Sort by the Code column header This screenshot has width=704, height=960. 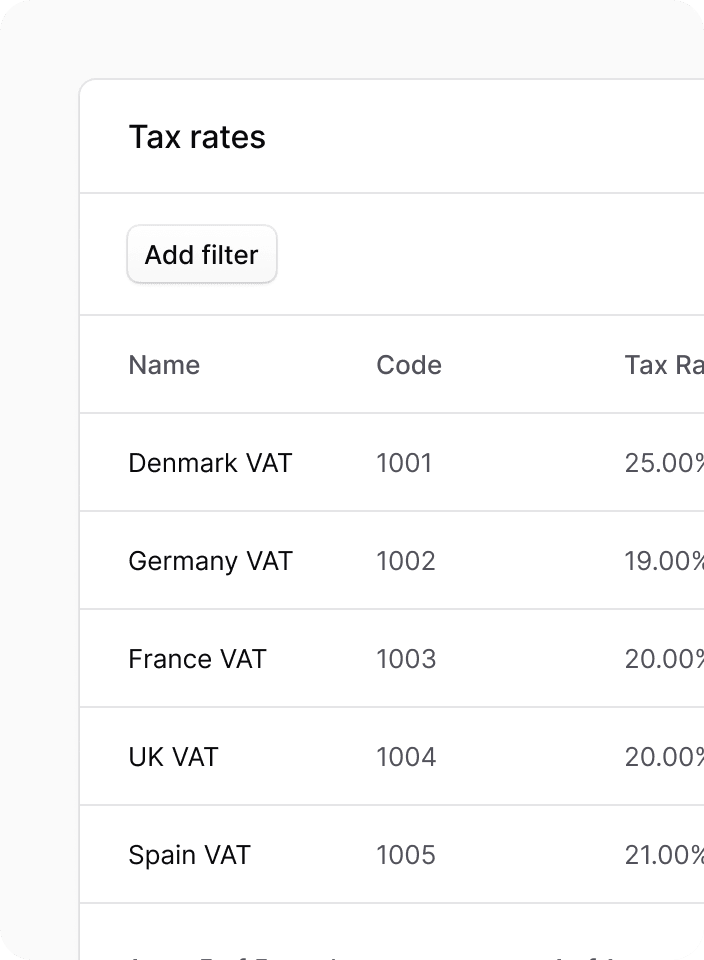409,365
